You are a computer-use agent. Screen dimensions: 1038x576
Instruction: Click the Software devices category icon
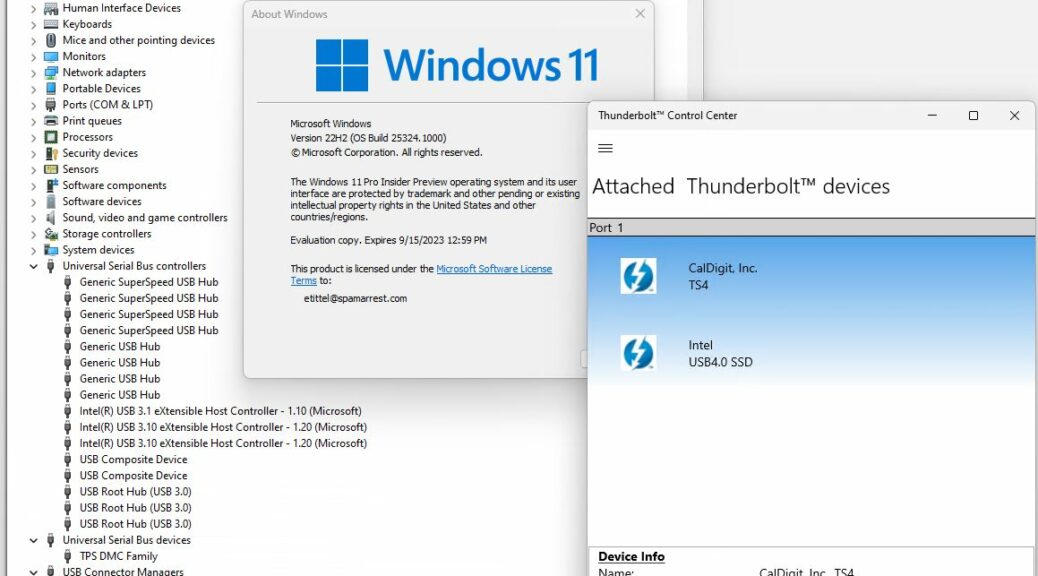pyautogui.click(x=51, y=202)
